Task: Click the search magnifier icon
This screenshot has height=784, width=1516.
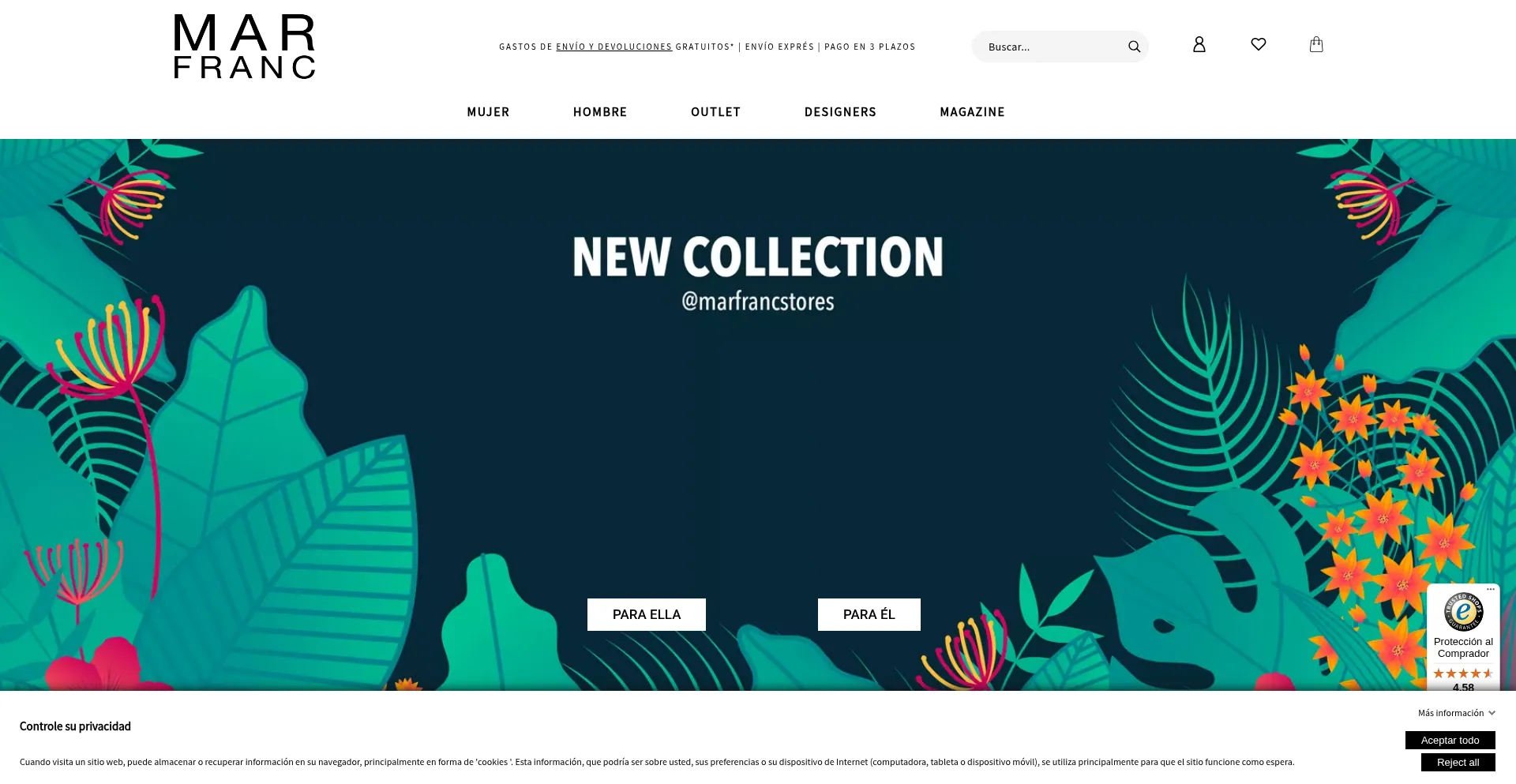Action: (1134, 47)
